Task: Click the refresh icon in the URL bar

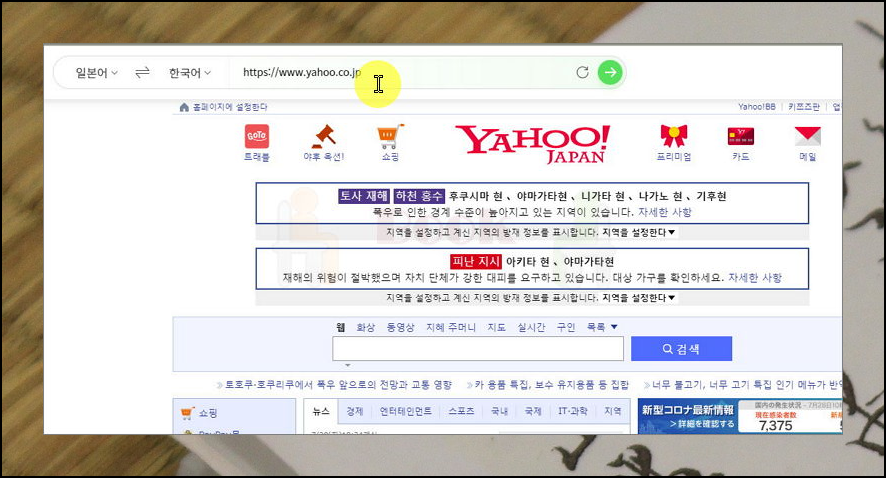Action: pos(583,72)
